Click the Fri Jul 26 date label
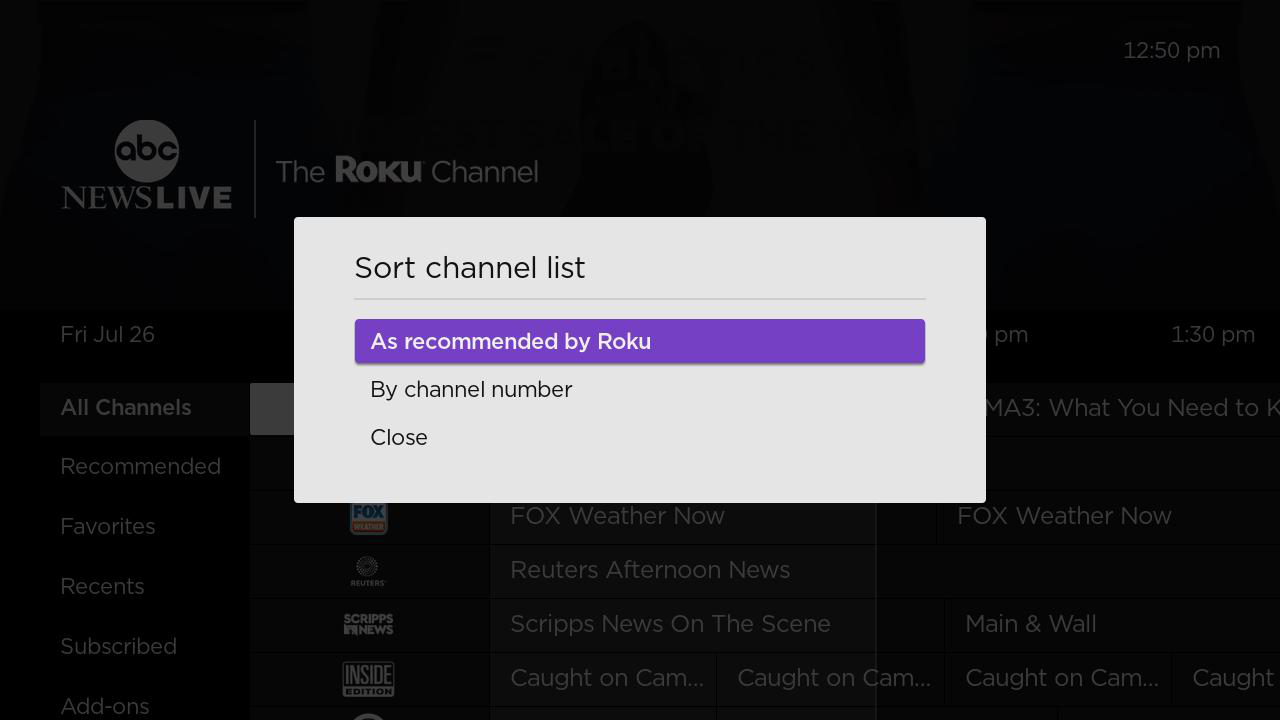1280x720 pixels. (x=108, y=335)
